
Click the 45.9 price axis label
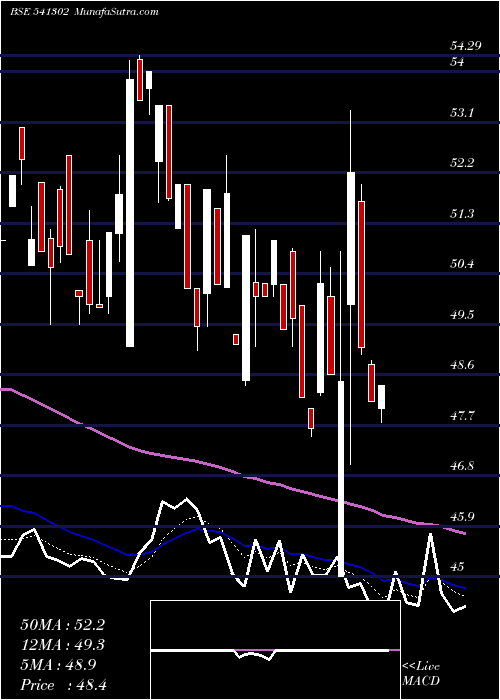point(462,517)
